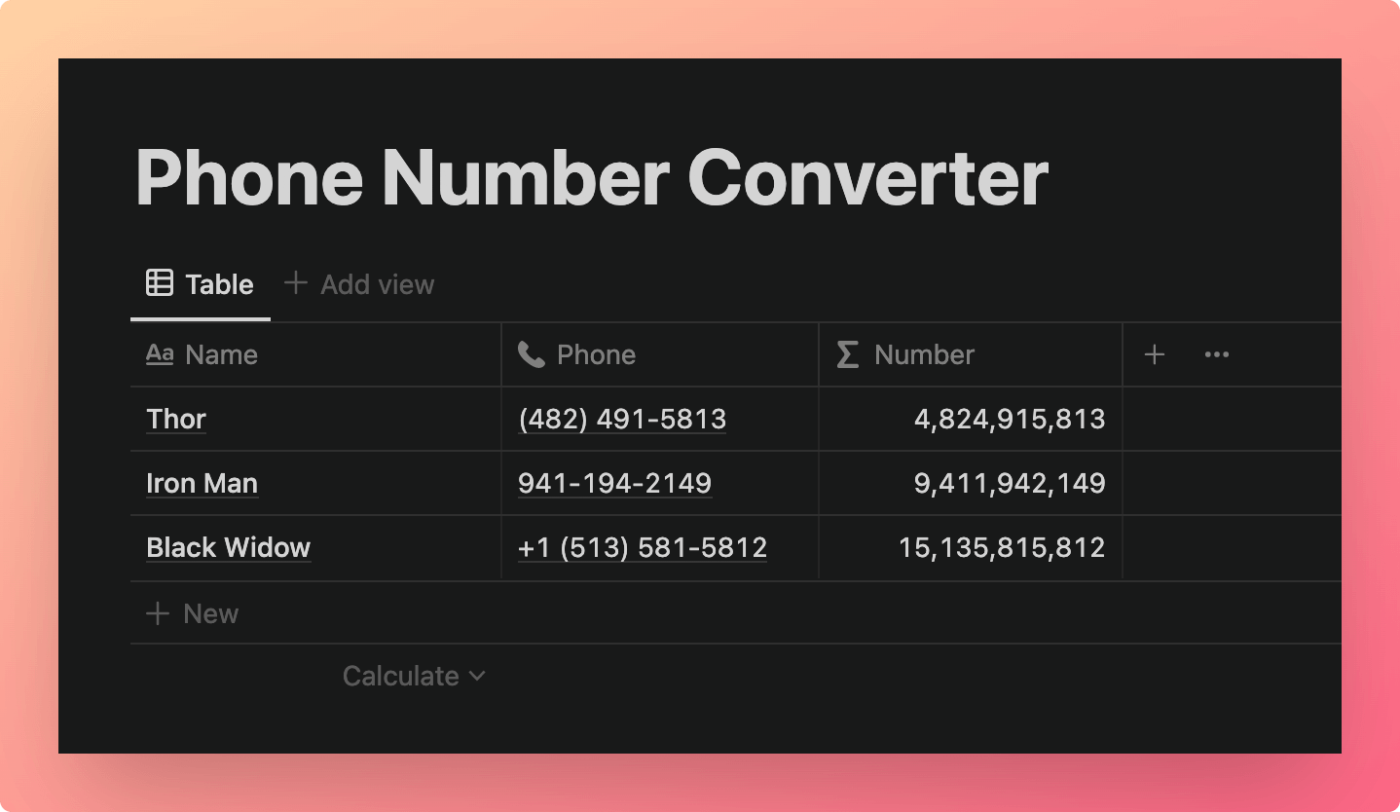Click the plus icon to add a property column

[1154, 355]
